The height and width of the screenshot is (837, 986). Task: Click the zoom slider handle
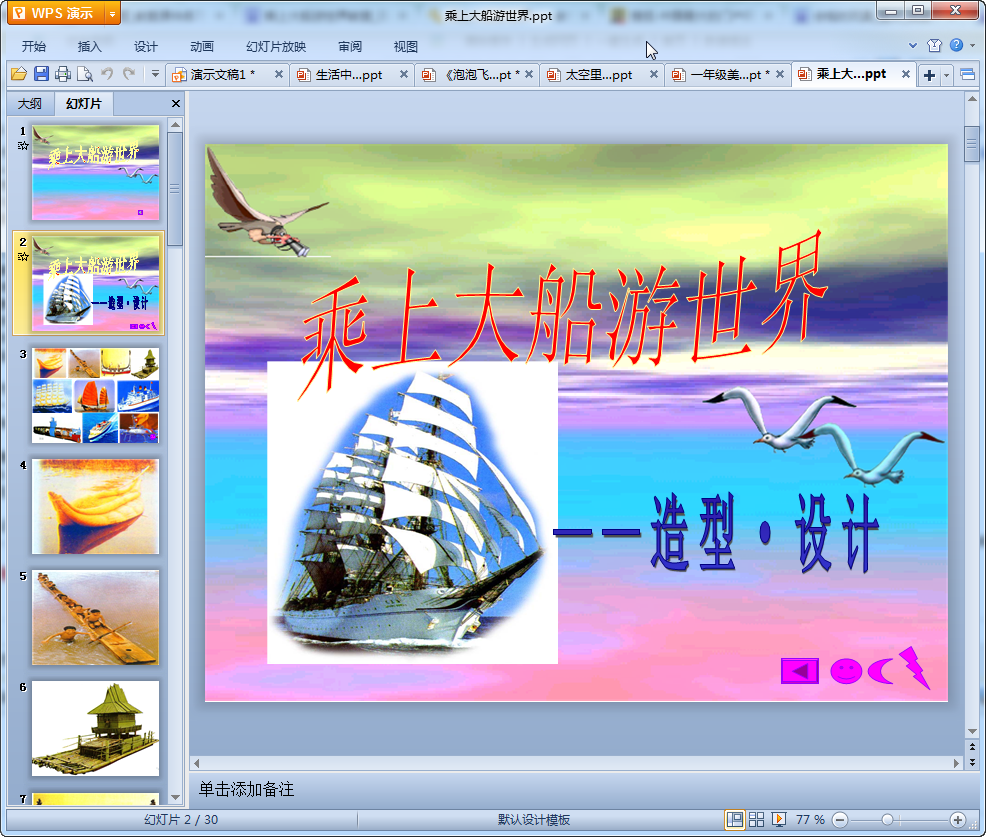887,819
